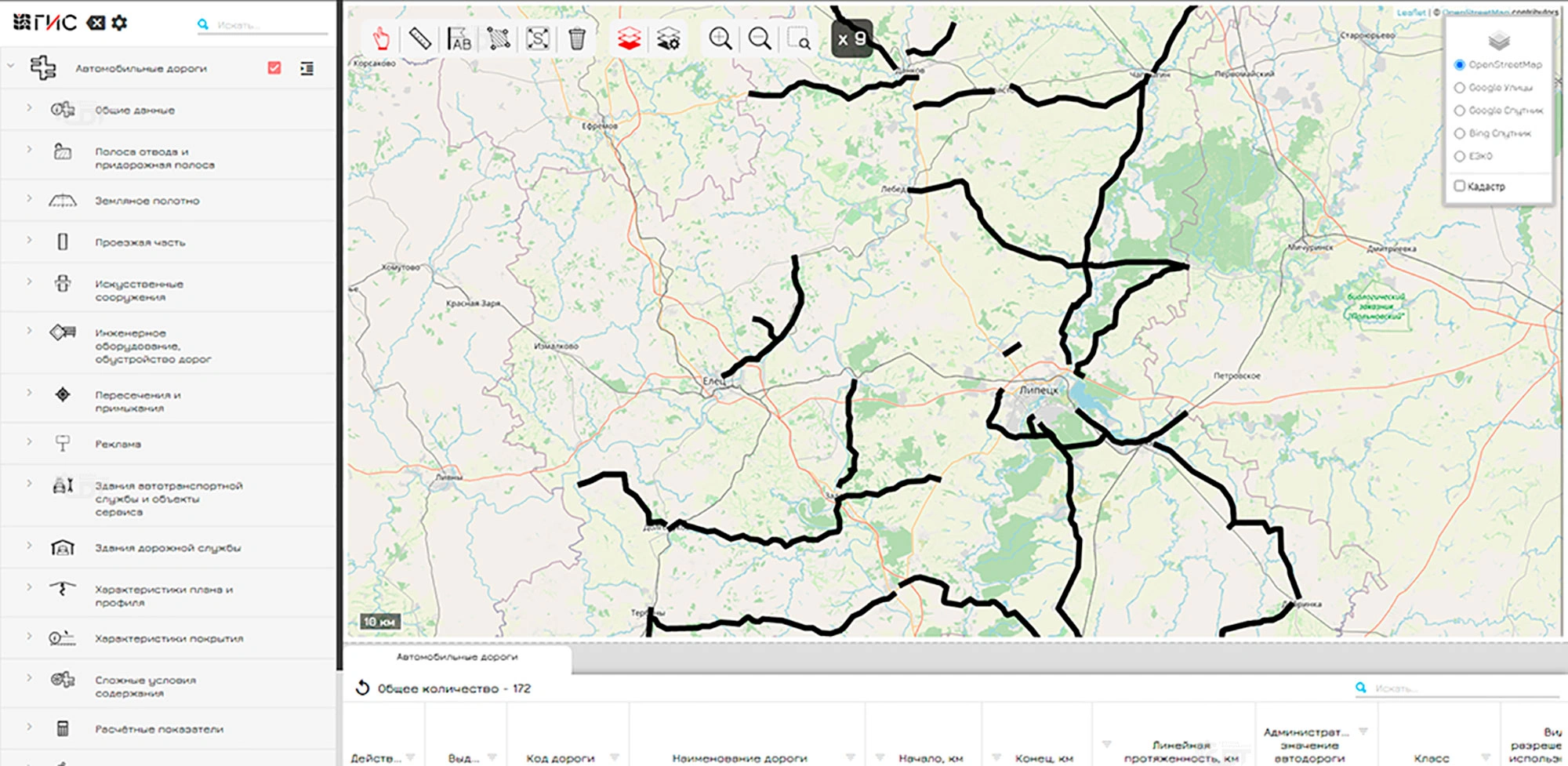Enable the Кадастр checkbox
The image size is (1568, 766).
[x=1459, y=186]
